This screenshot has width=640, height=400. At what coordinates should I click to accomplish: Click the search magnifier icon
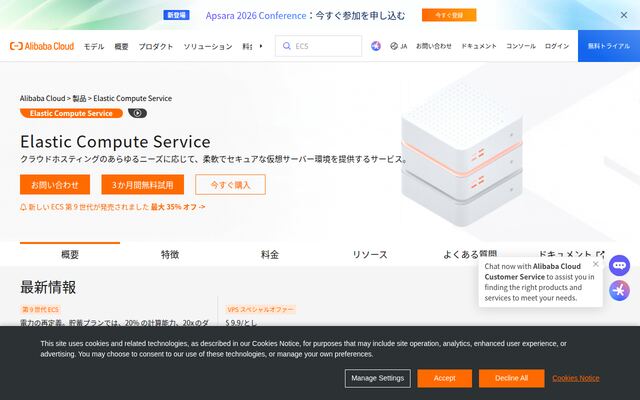(287, 46)
